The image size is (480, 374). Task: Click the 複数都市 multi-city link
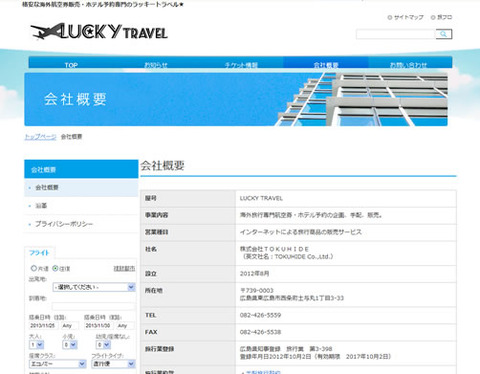[124, 268]
